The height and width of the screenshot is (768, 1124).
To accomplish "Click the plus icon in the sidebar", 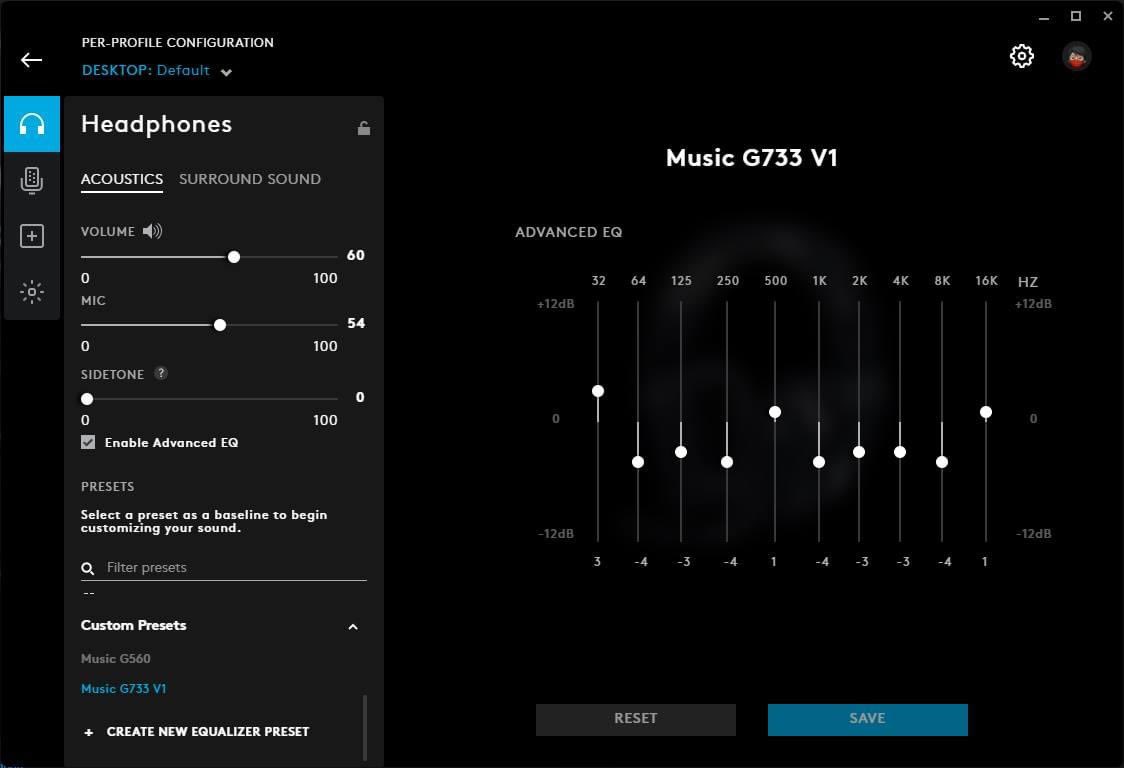I will point(31,236).
